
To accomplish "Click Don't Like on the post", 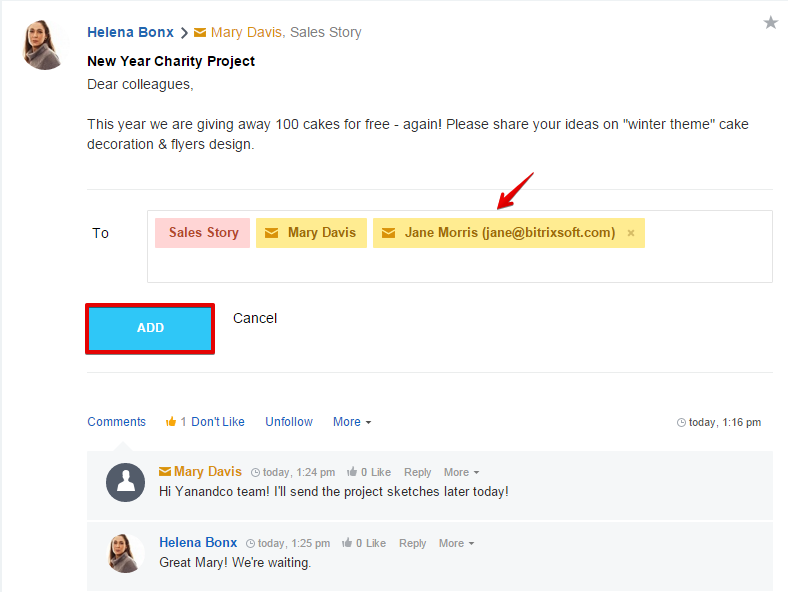I will [218, 422].
